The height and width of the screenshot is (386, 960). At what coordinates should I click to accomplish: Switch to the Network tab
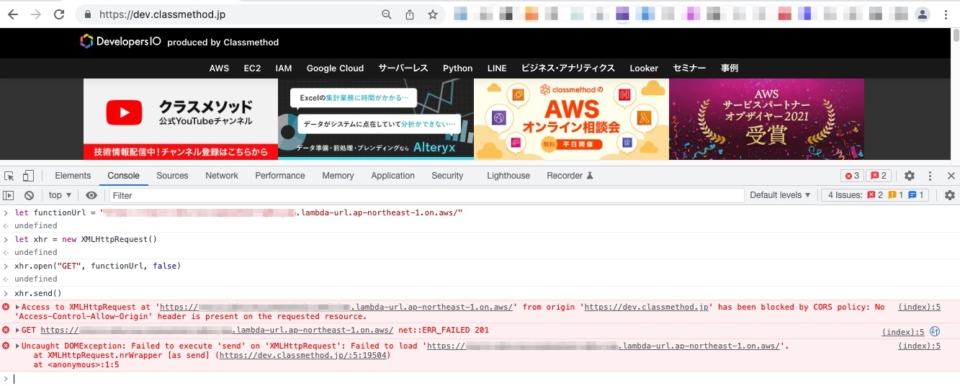click(222, 176)
